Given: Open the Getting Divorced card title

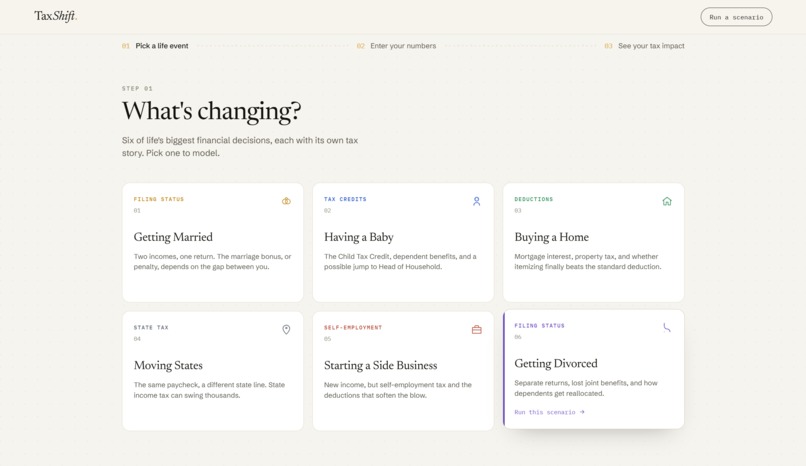Looking at the screenshot, I should (556, 363).
